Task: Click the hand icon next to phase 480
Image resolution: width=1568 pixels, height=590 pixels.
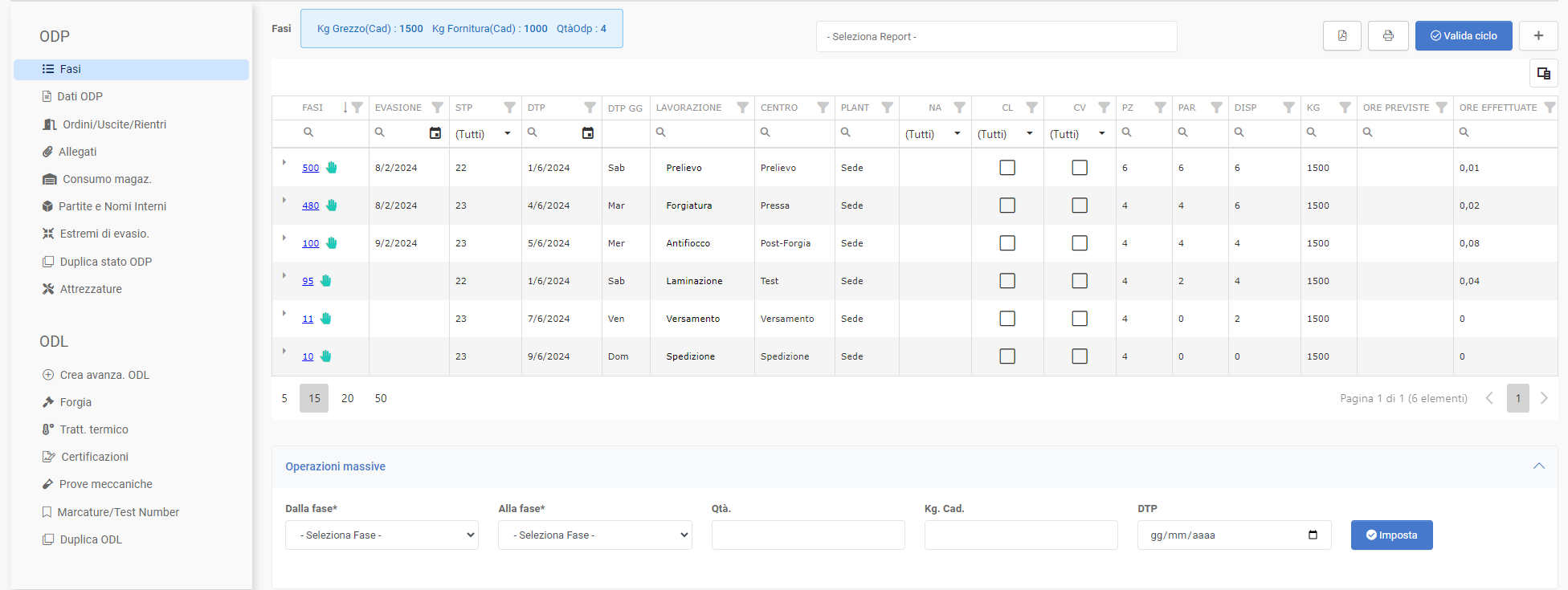Action: coord(332,205)
